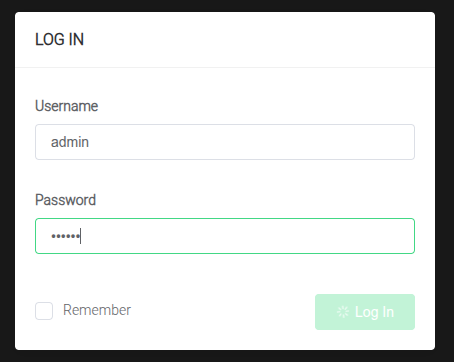Screen dimensions: 454x362
Task: Click the 'Log In' text on green button
Action: coord(374,312)
